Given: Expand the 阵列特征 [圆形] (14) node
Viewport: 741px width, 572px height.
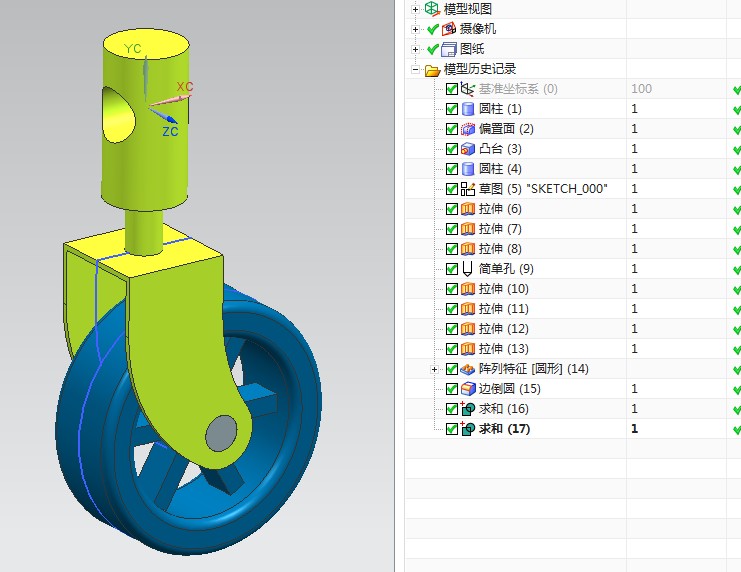Looking at the screenshot, I should [434, 369].
